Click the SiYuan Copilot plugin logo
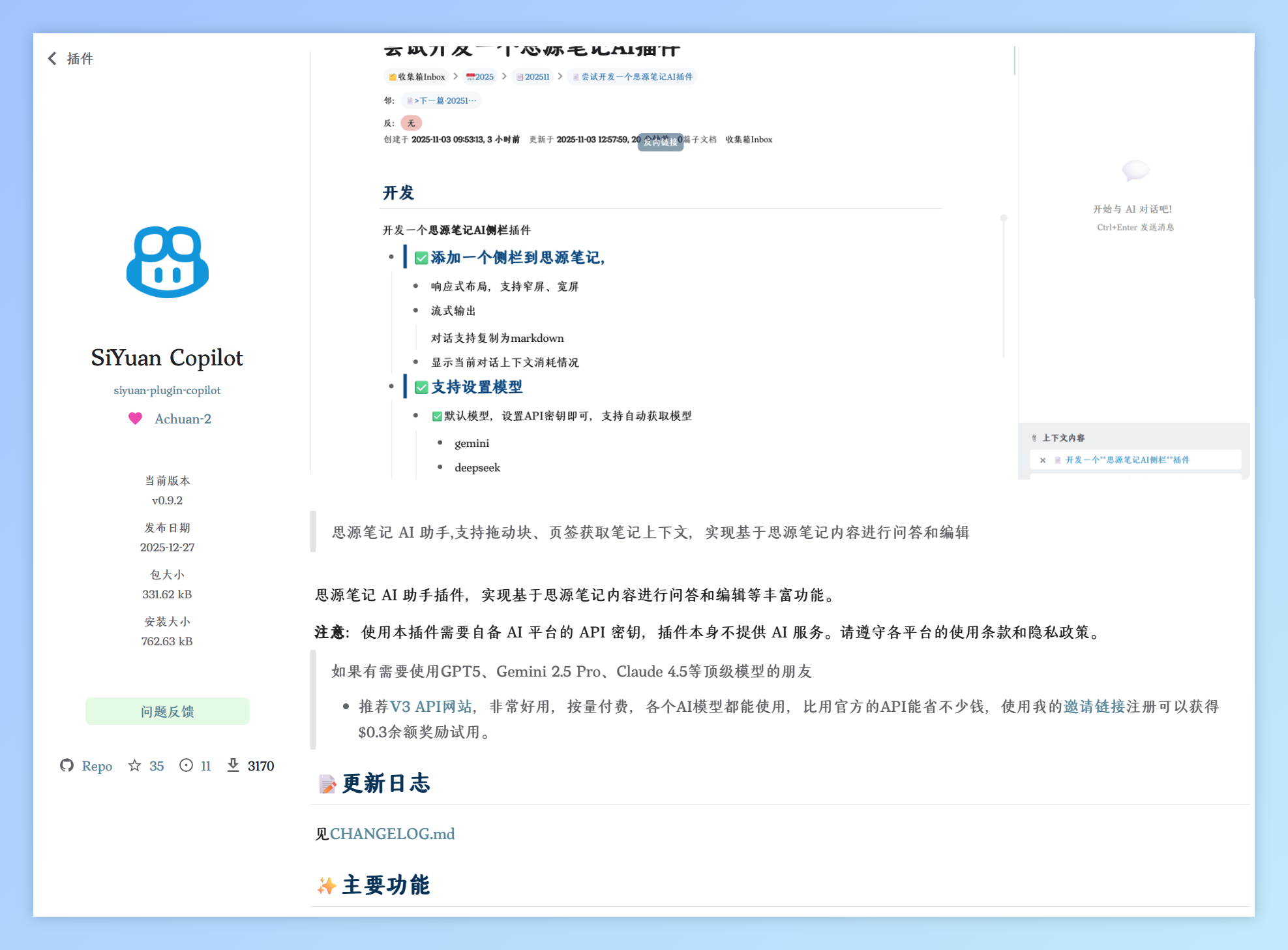The image size is (1288, 950). pos(168,262)
